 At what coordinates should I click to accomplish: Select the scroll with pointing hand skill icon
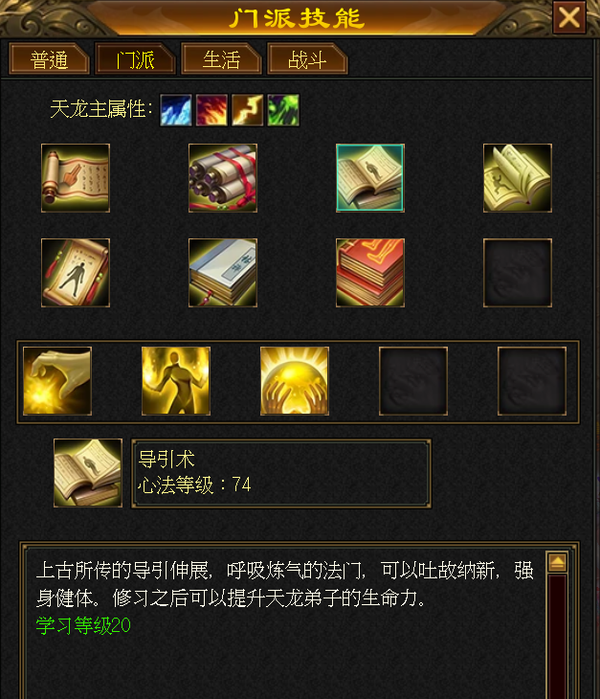(x=75, y=178)
